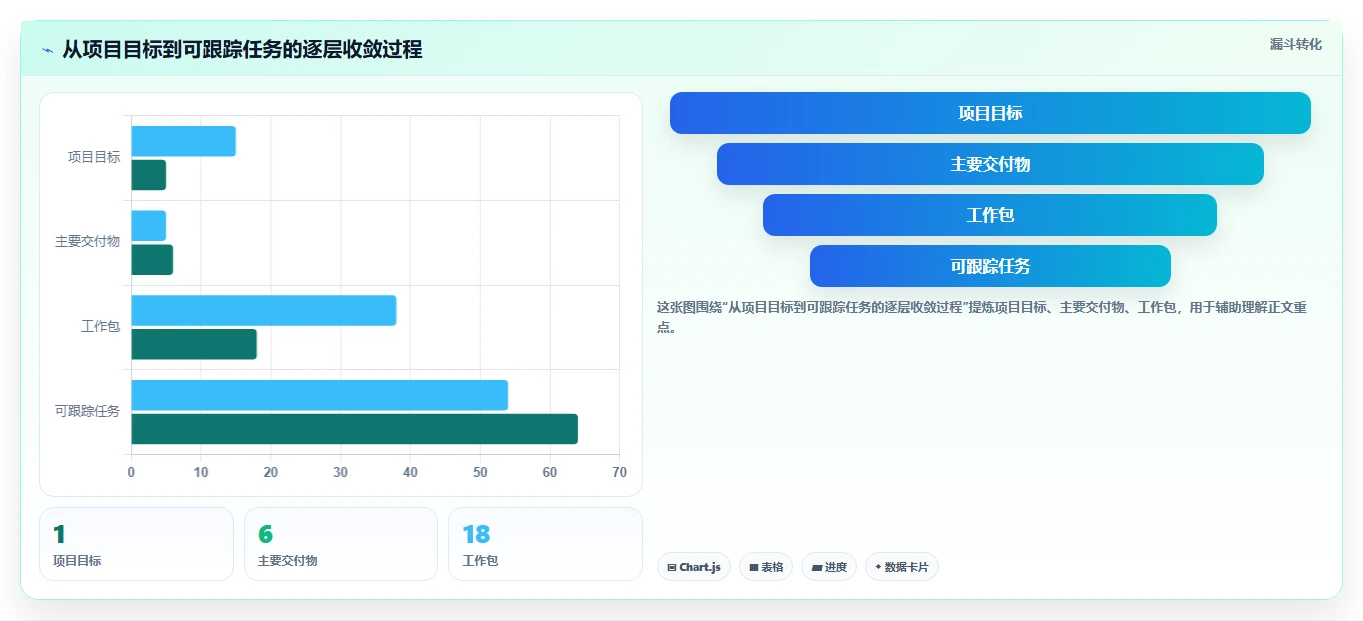Click the x-axis tick label 30

pyautogui.click(x=341, y=472)
